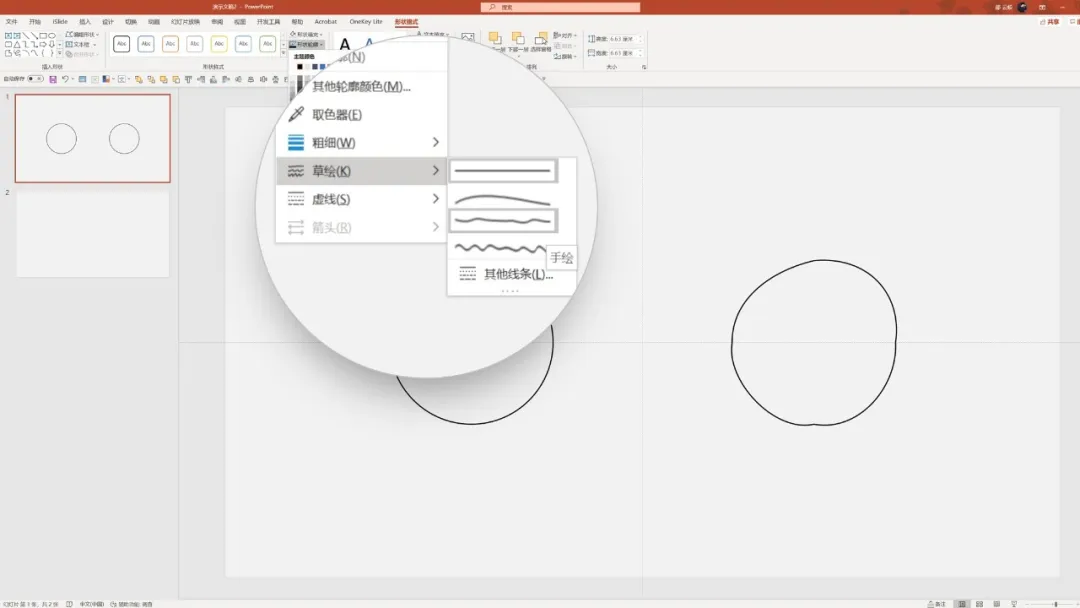Apply the light-blue outline Abc shape style
Image resolution: width=1080 pixels, height=608 pixels.
[243, 44]
